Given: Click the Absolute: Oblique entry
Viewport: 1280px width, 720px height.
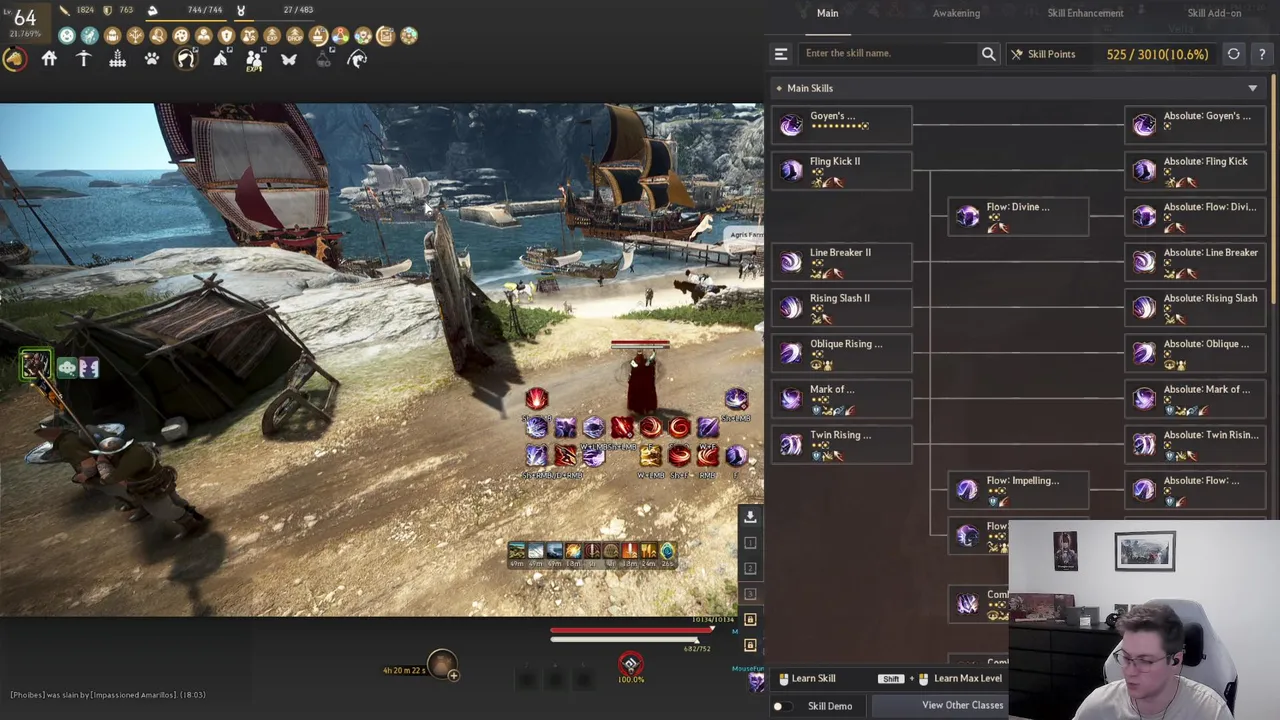Looking at the screenshot, I should pyautogui.click(x=1195, y=353).
